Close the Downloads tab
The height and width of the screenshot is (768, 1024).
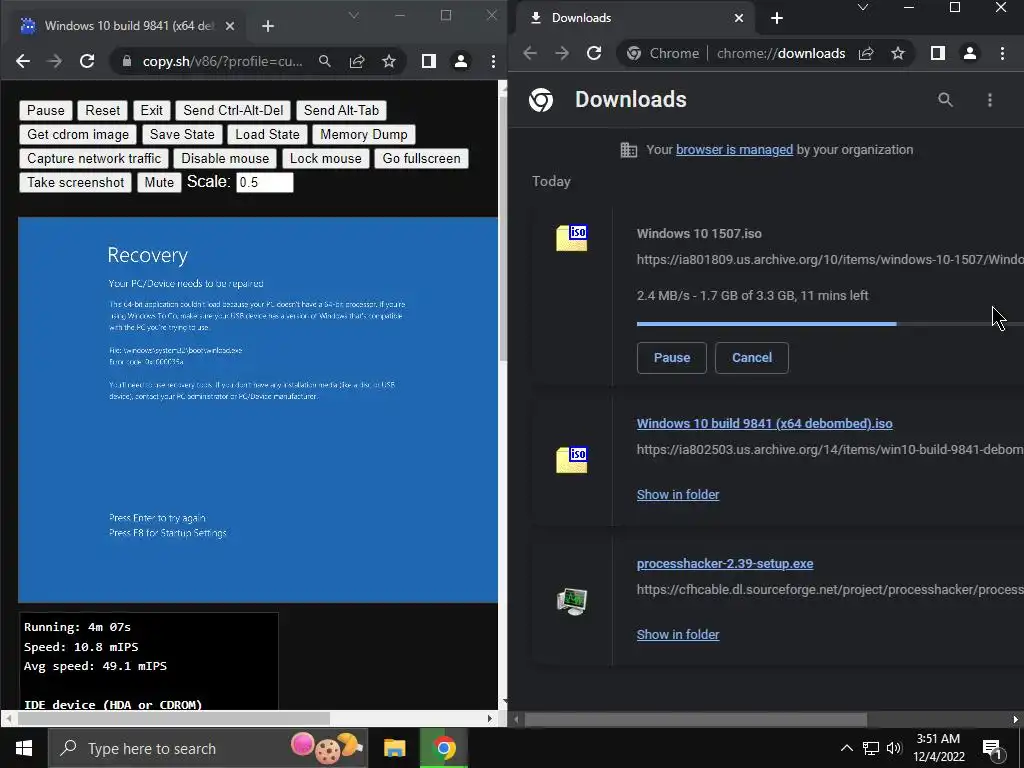click(739, 18)
